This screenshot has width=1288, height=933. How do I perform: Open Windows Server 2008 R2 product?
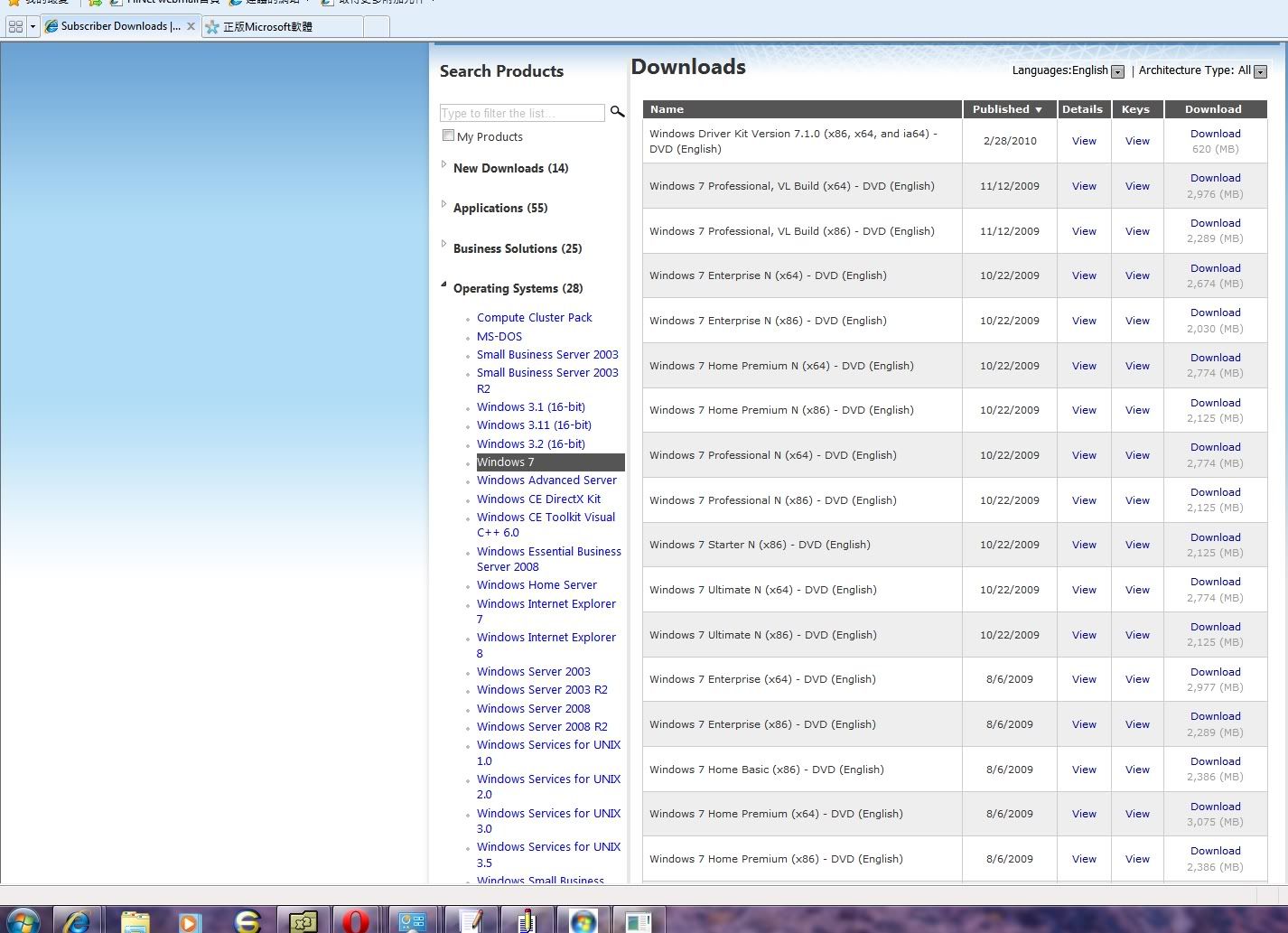coord(542,727)
